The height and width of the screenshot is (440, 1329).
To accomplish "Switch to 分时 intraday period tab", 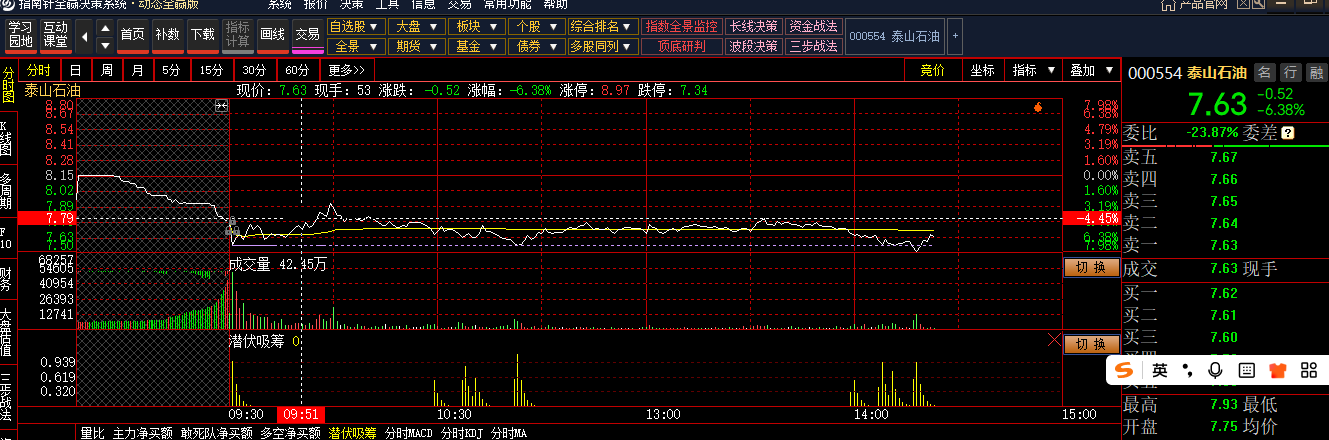I will (x=39, y=70).
